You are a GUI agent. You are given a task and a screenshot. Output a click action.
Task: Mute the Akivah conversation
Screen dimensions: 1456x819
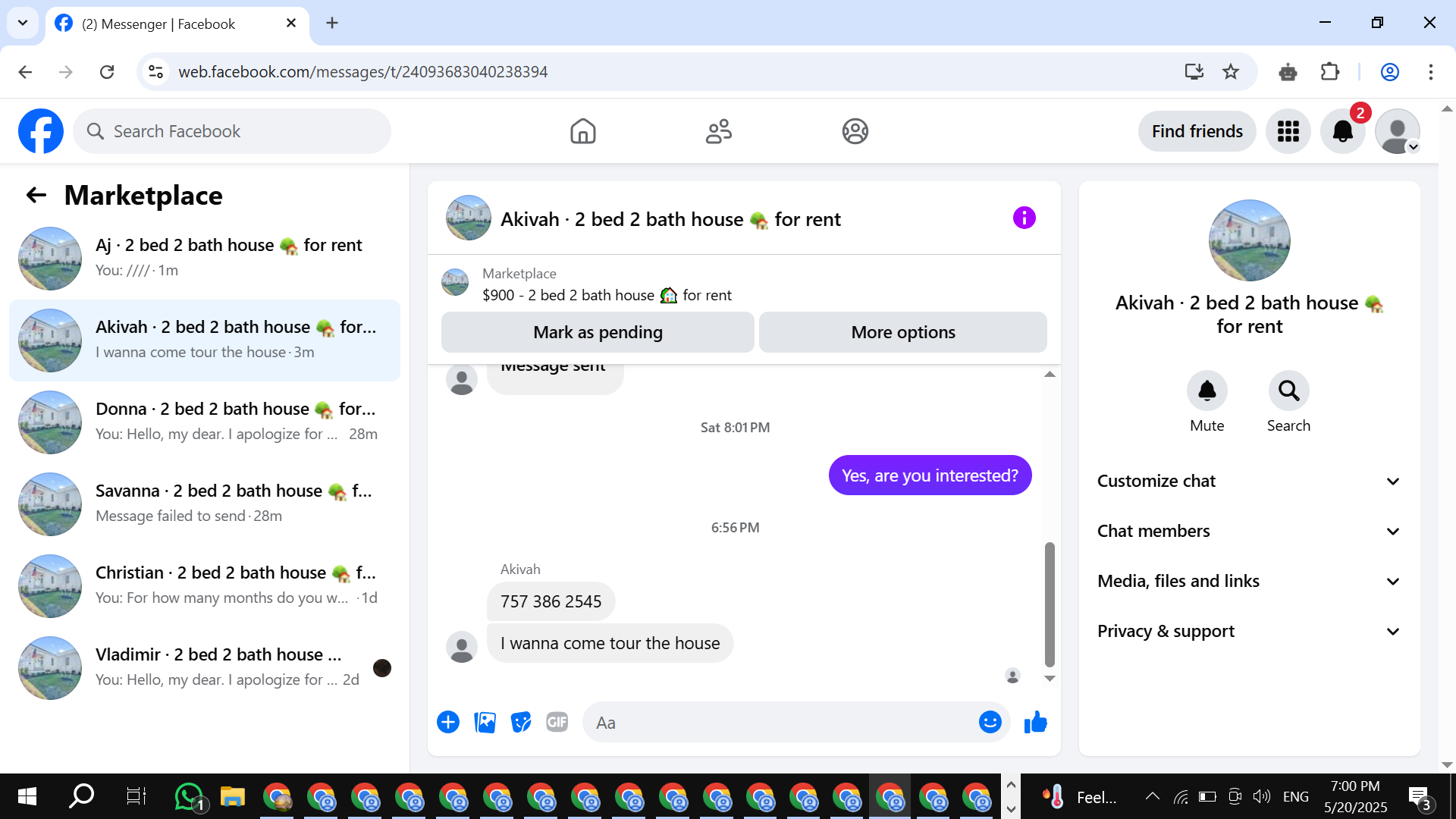pos(1207,391)
